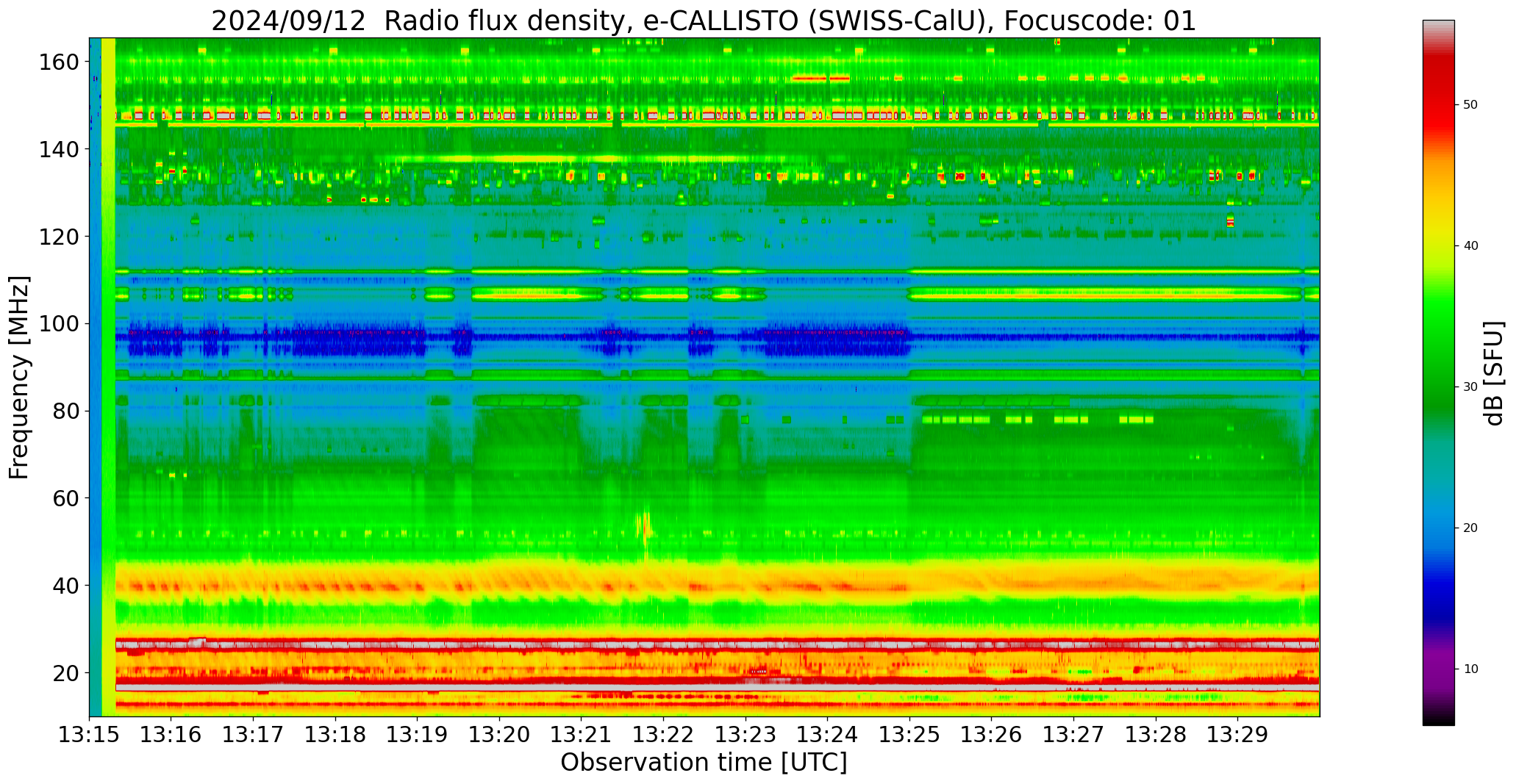
Task: Click the red region of the colorbar
Action: tap(1438, 96)
